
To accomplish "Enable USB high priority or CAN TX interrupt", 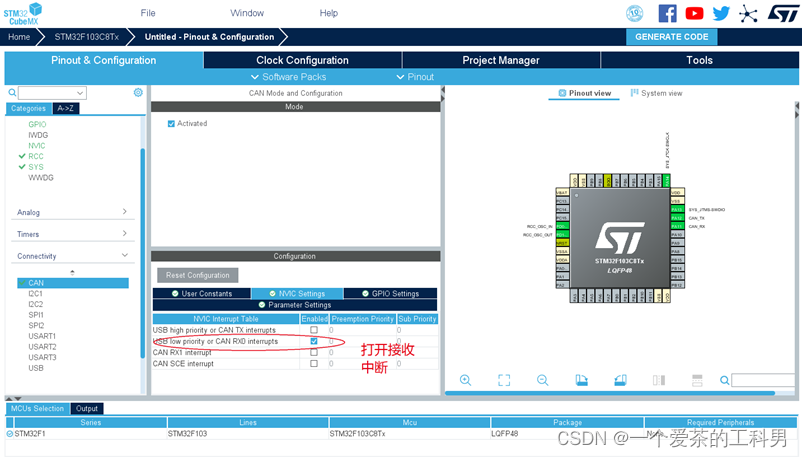I will 314,330.
